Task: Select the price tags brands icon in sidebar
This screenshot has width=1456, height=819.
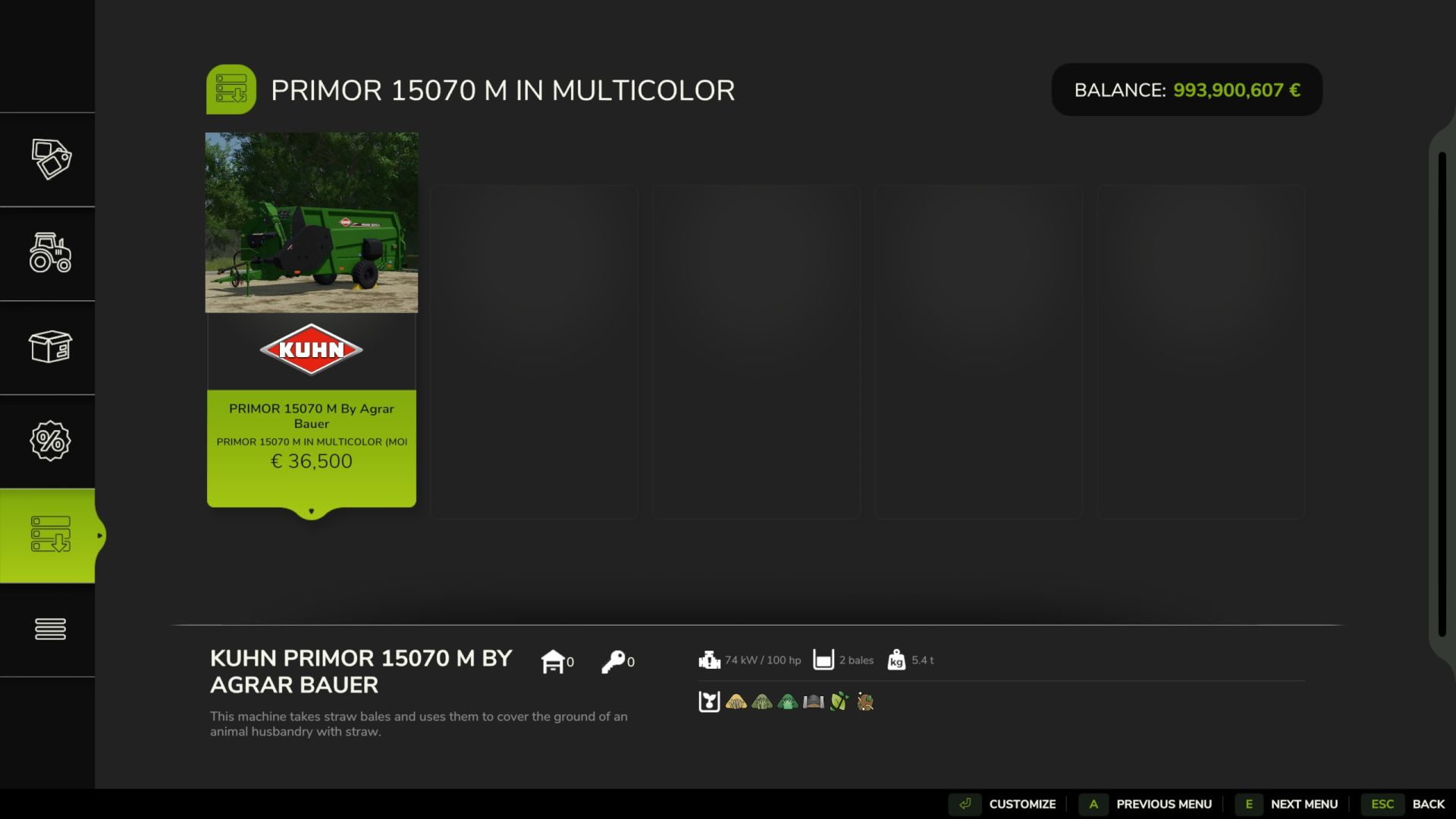Action: coord(50,159)
